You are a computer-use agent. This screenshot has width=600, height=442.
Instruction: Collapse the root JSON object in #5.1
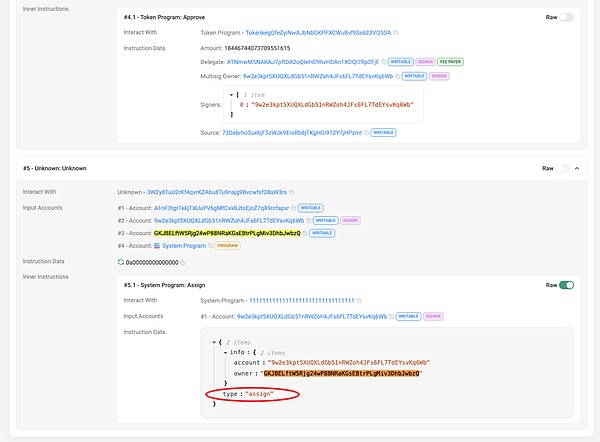tap(219, 342)
